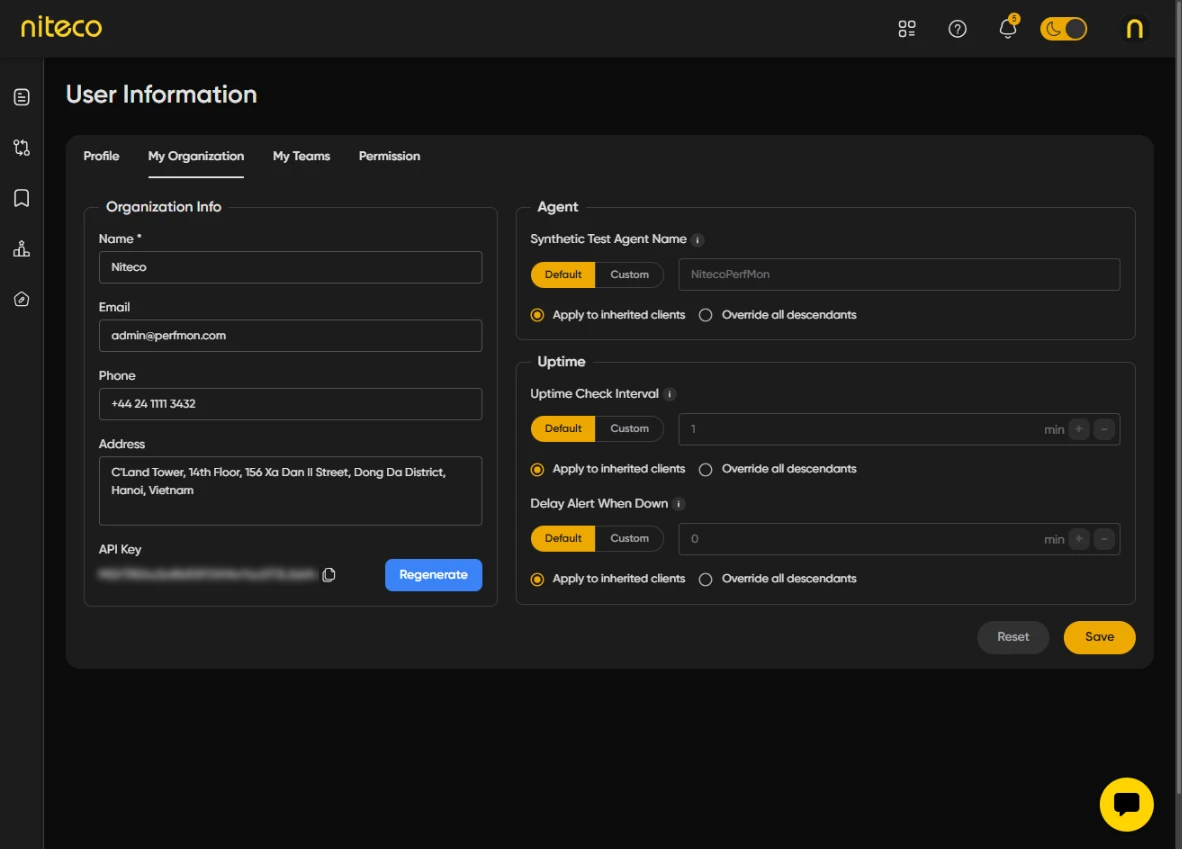
Task: Select Apply to inherited clients for Delay Alert
Action: tap(538, 579)
